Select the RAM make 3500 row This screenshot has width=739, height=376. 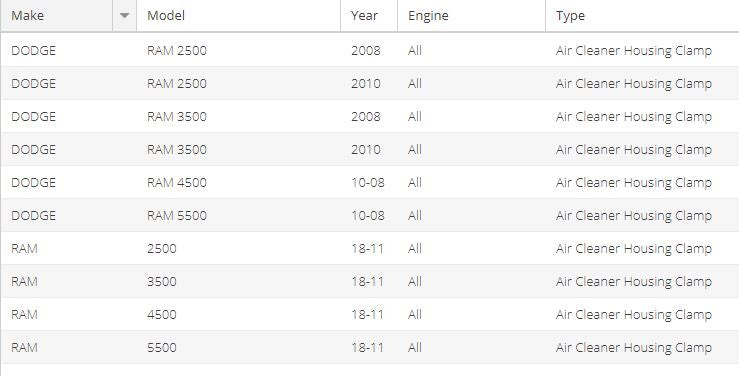[x=370, y=281]
